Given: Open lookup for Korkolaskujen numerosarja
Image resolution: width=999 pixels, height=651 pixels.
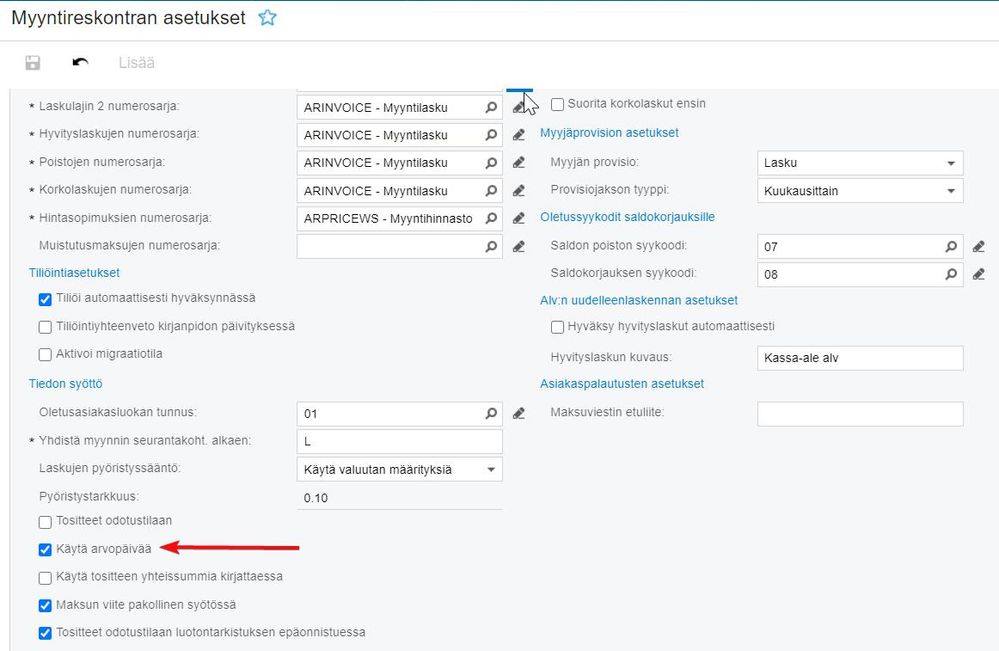Looking at the screenshot, I should (x=491, y=191).
